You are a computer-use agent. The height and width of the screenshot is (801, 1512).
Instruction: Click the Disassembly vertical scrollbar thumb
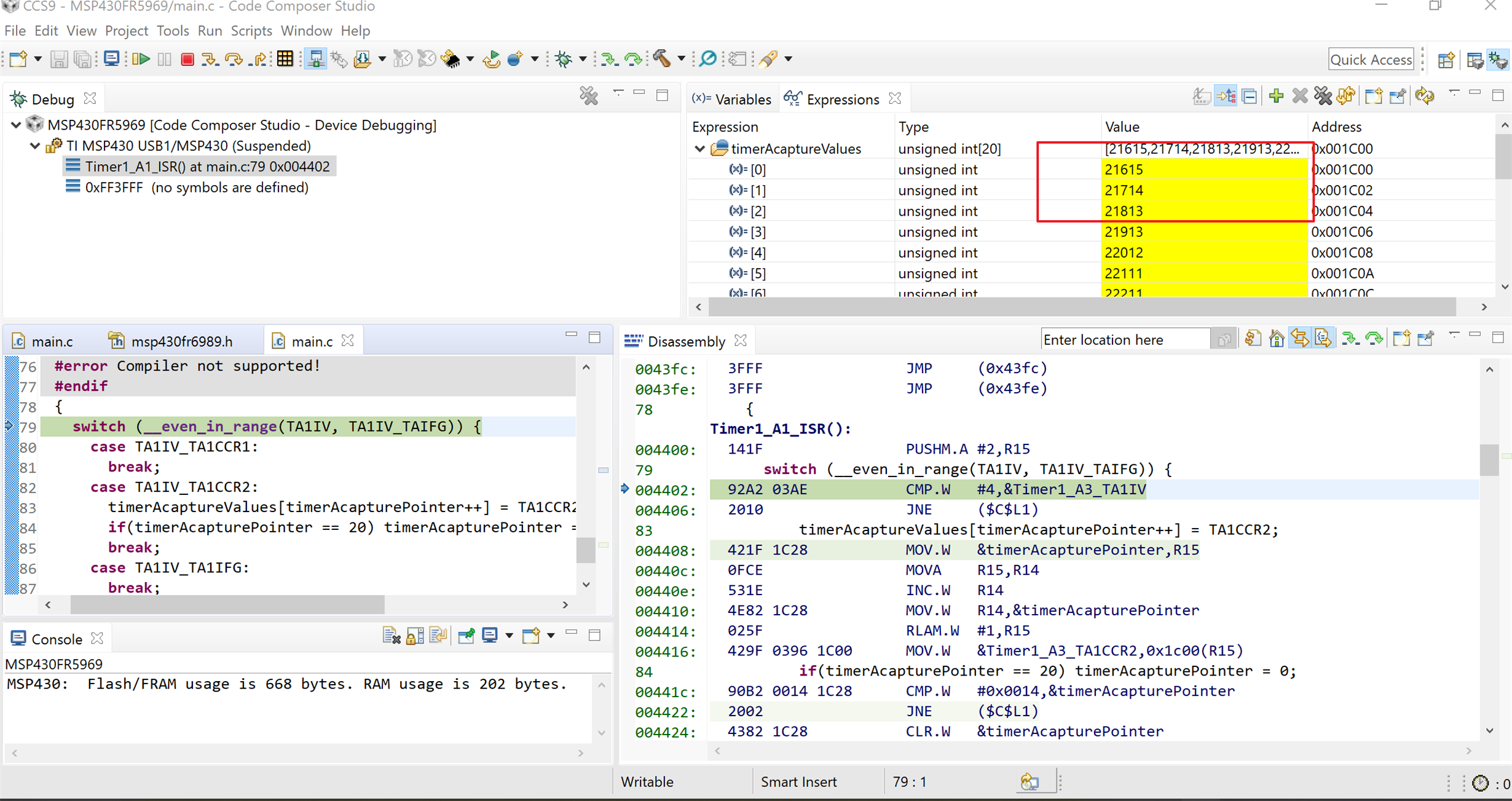point(1490,459)
